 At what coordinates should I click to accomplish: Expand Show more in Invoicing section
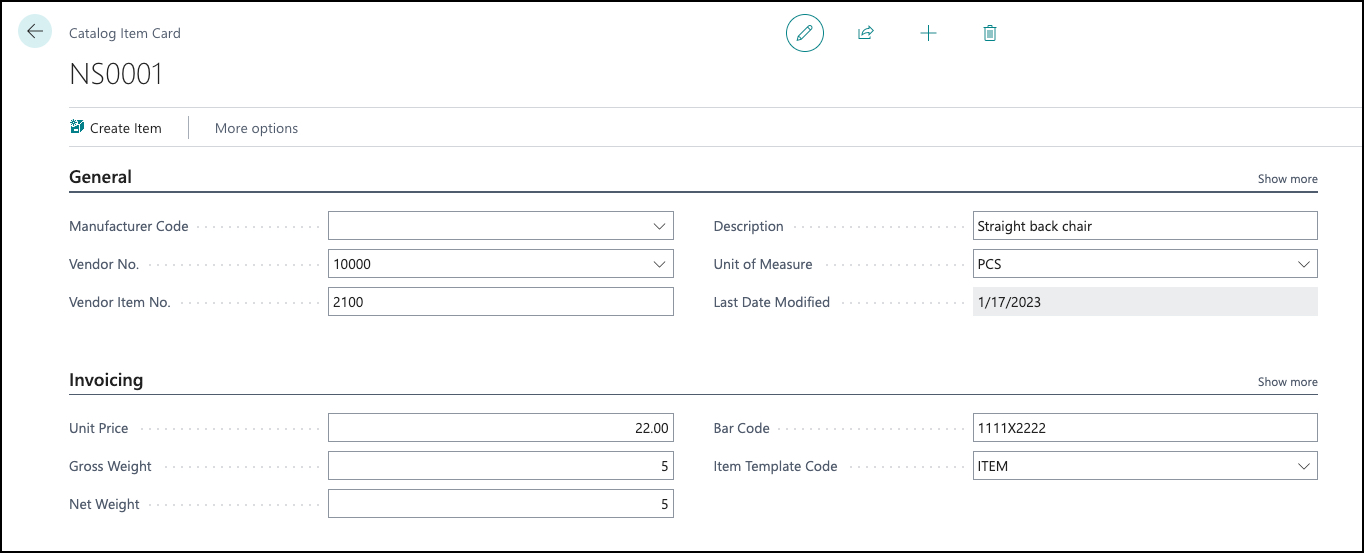coord(1287,382)
